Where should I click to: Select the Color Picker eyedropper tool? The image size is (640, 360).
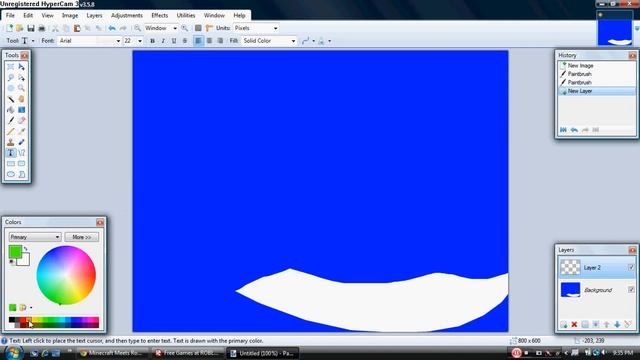pyautogui.click(x=21, y=131)
